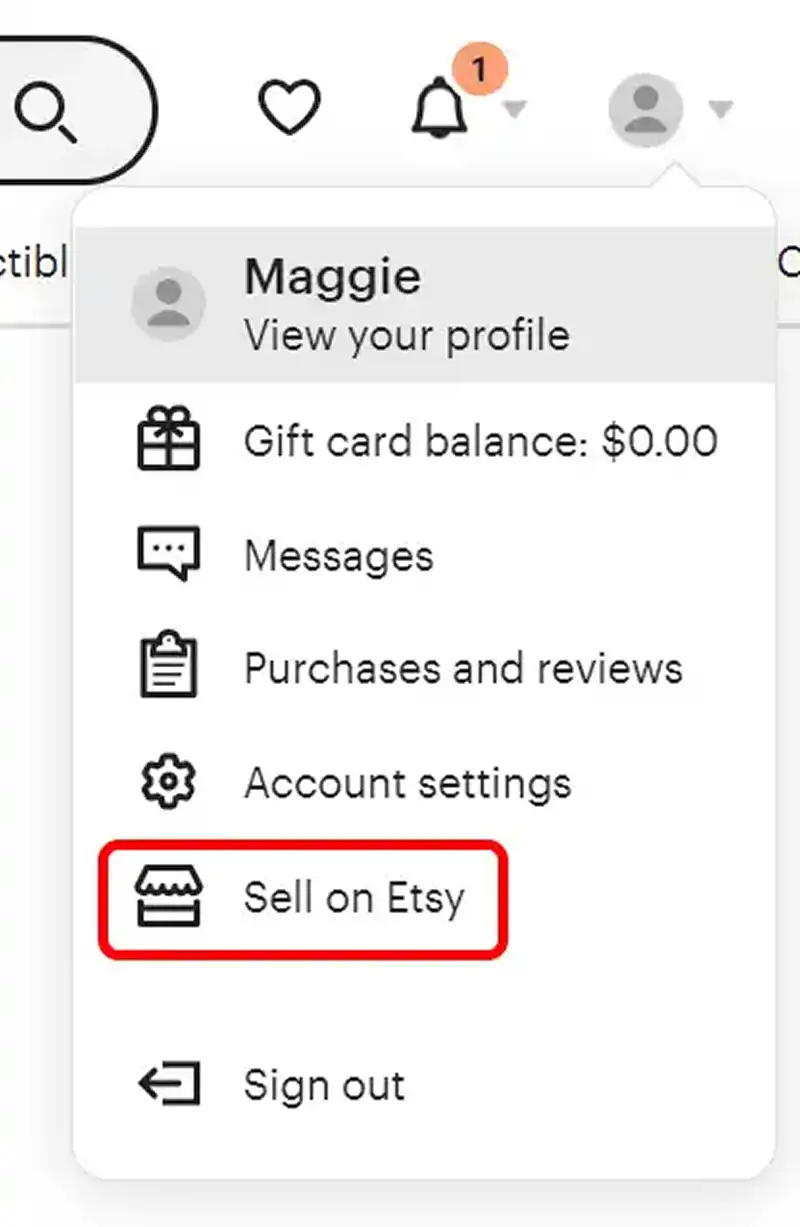Click Maggie's profile picture in the menu
The image size is (800, 1227).
point(168,302)
